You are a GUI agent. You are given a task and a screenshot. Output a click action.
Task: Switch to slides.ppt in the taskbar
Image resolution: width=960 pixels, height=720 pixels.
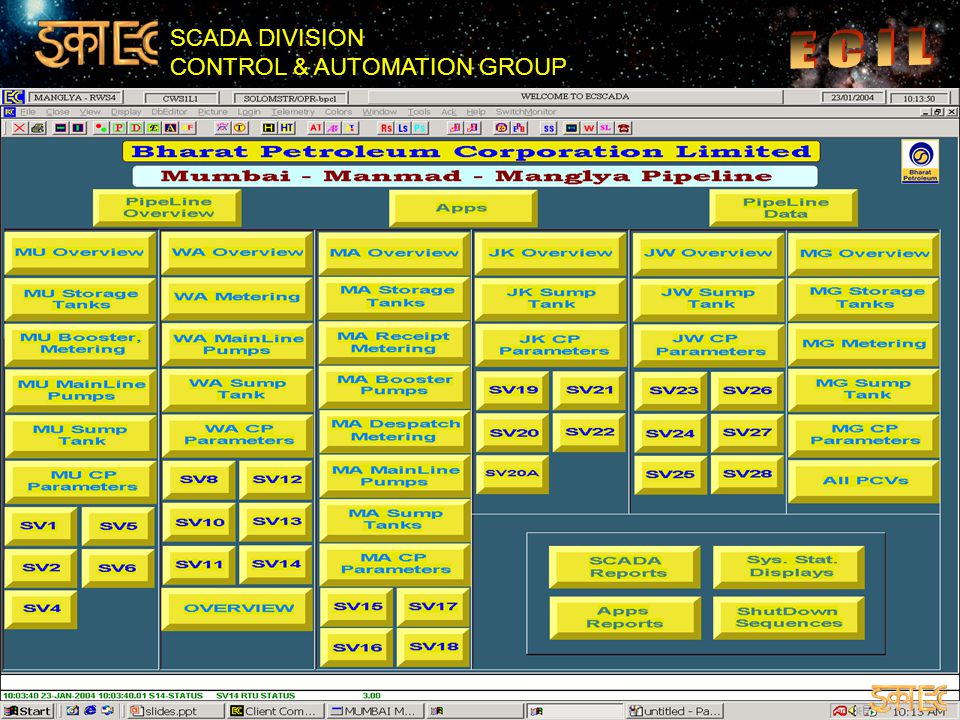tap(176, 711)
